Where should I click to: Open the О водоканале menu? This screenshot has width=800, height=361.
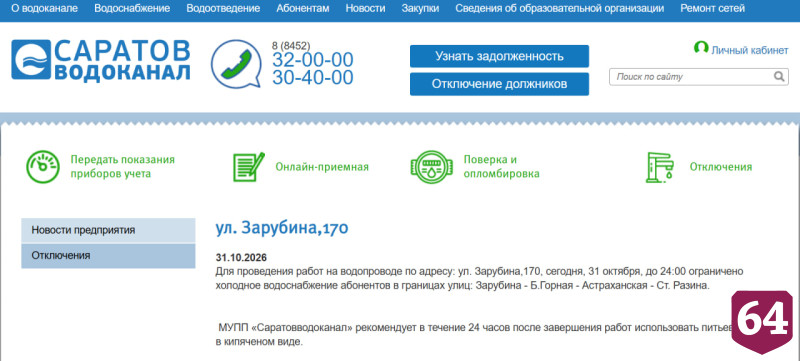44,9
